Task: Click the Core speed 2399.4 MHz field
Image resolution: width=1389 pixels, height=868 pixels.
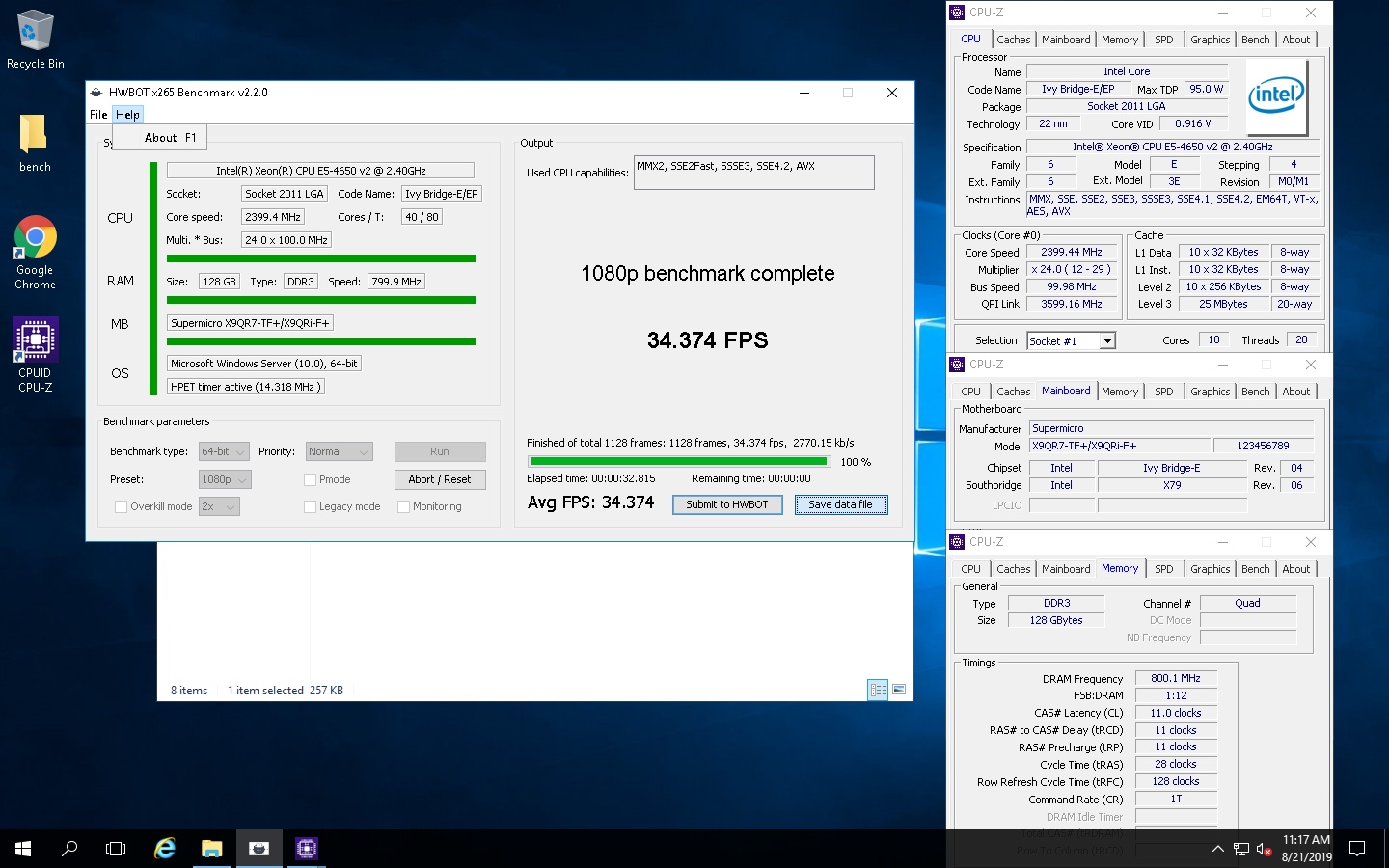Action: [273, 217]
